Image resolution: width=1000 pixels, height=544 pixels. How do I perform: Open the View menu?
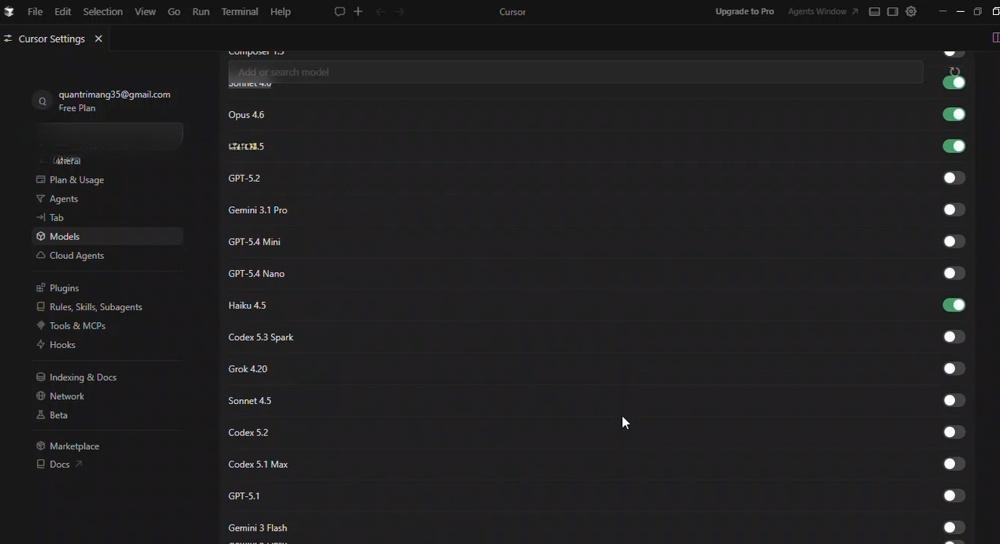click(145, 11)
